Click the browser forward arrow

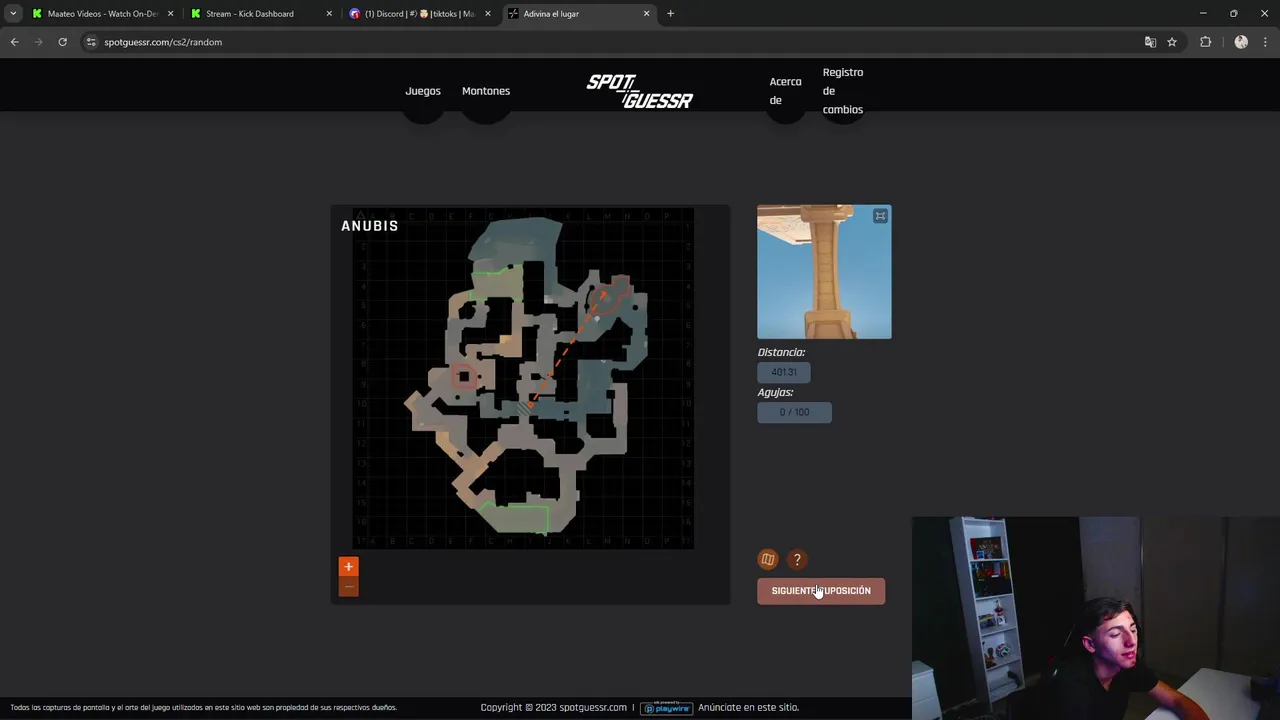tap(38, 42)
